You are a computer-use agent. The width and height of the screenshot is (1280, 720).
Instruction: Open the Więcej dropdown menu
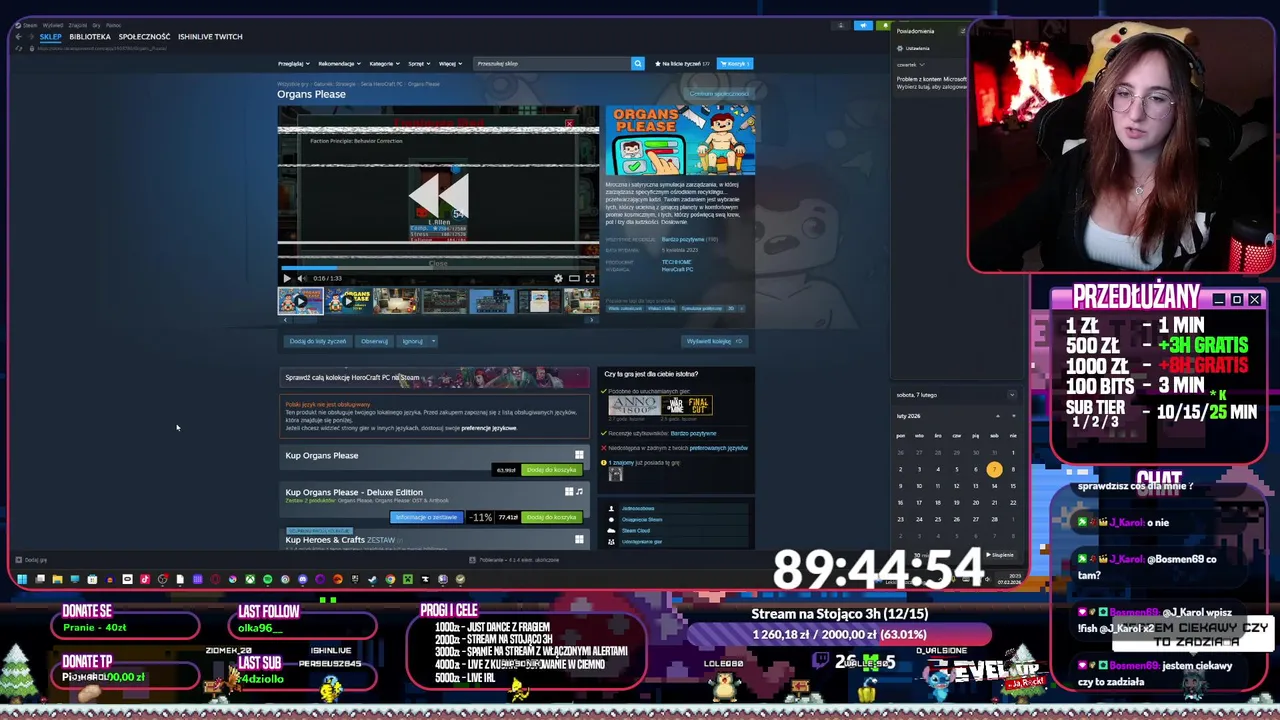(x=449, y=63)
